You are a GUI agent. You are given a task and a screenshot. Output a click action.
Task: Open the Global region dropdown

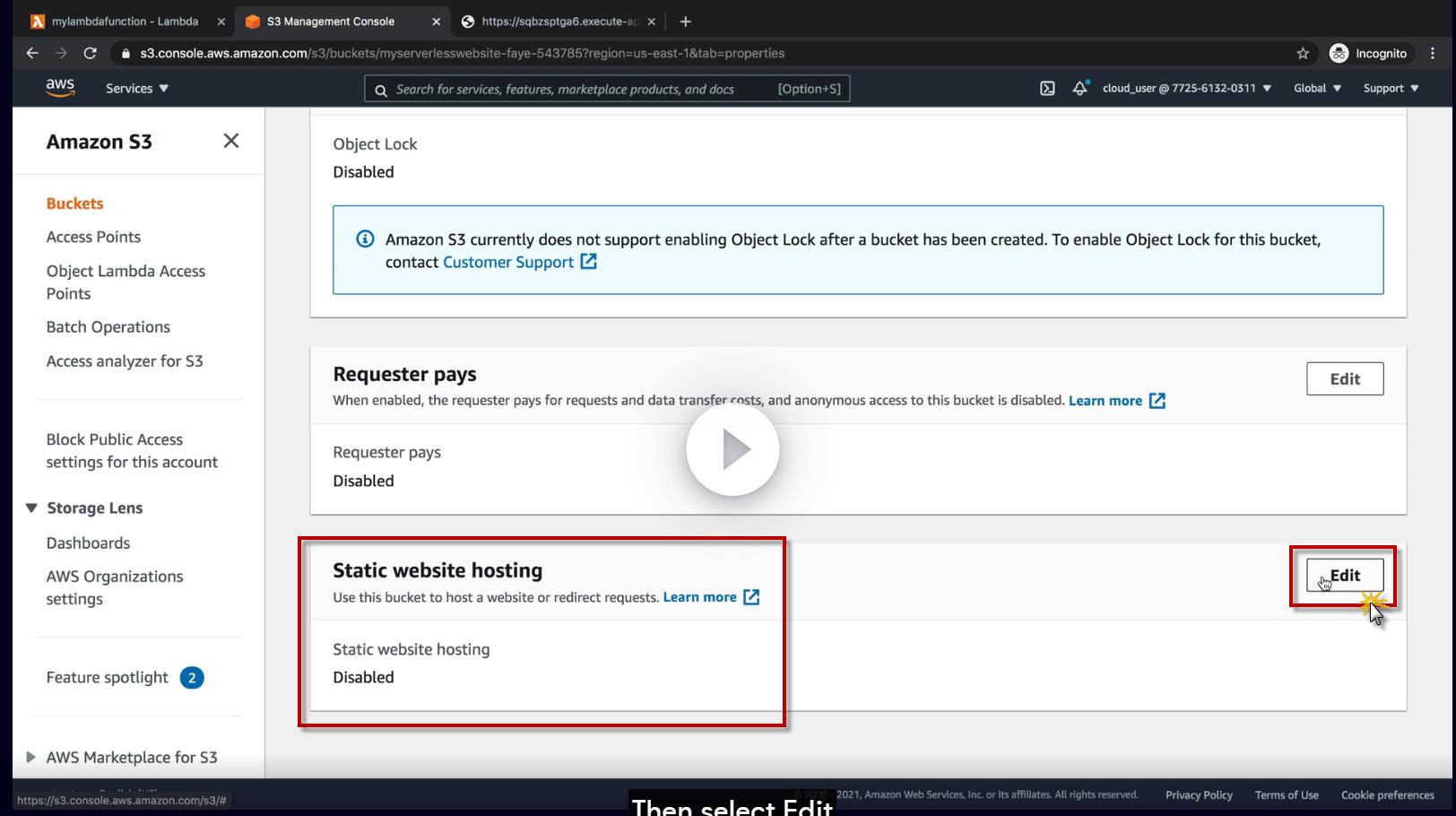pos(1317,88)
